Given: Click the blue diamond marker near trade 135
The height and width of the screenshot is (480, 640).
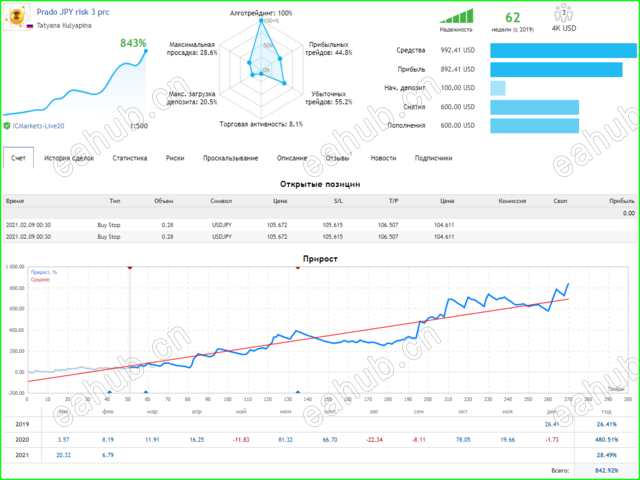Looking at the screenshot, I should (x=298, y=393).
